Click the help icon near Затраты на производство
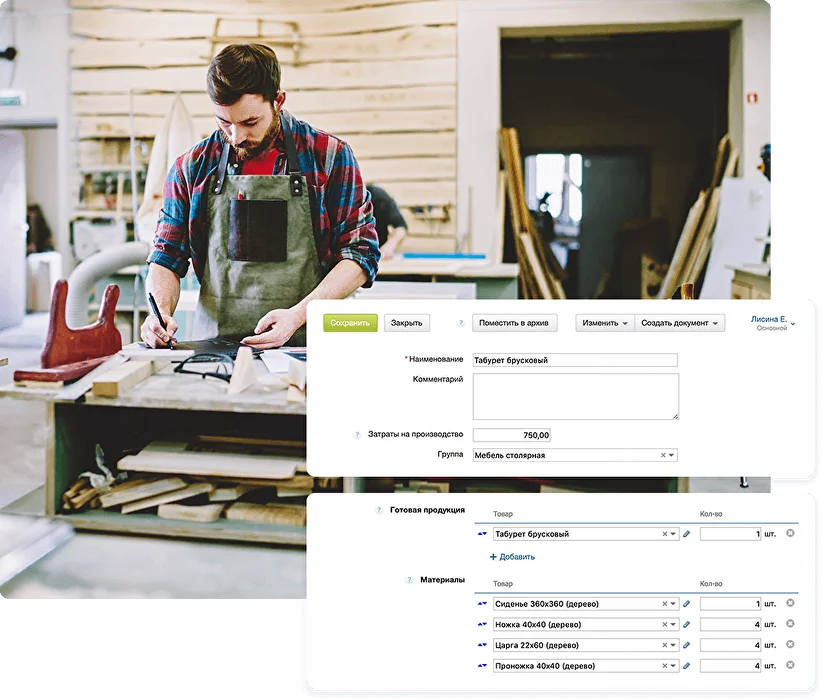822x700 pixels. pyautogui.click(x=357, y=435)
